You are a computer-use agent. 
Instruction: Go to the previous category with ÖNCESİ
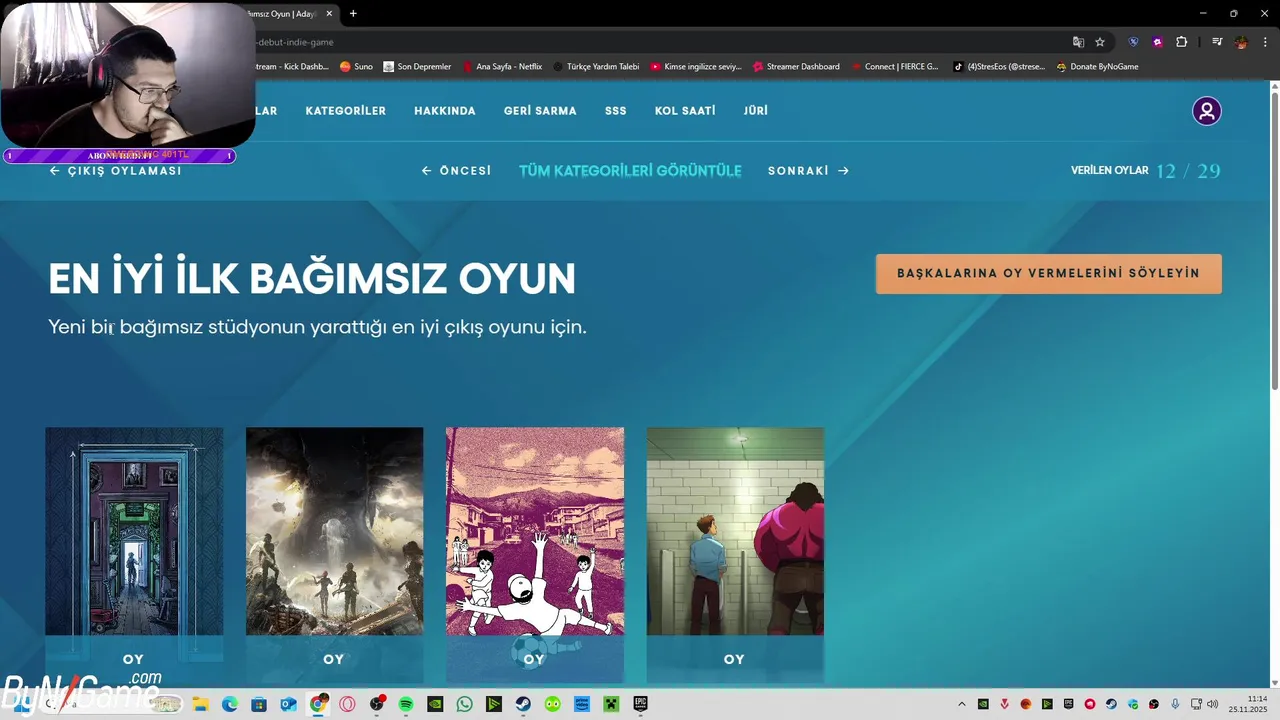456,171
